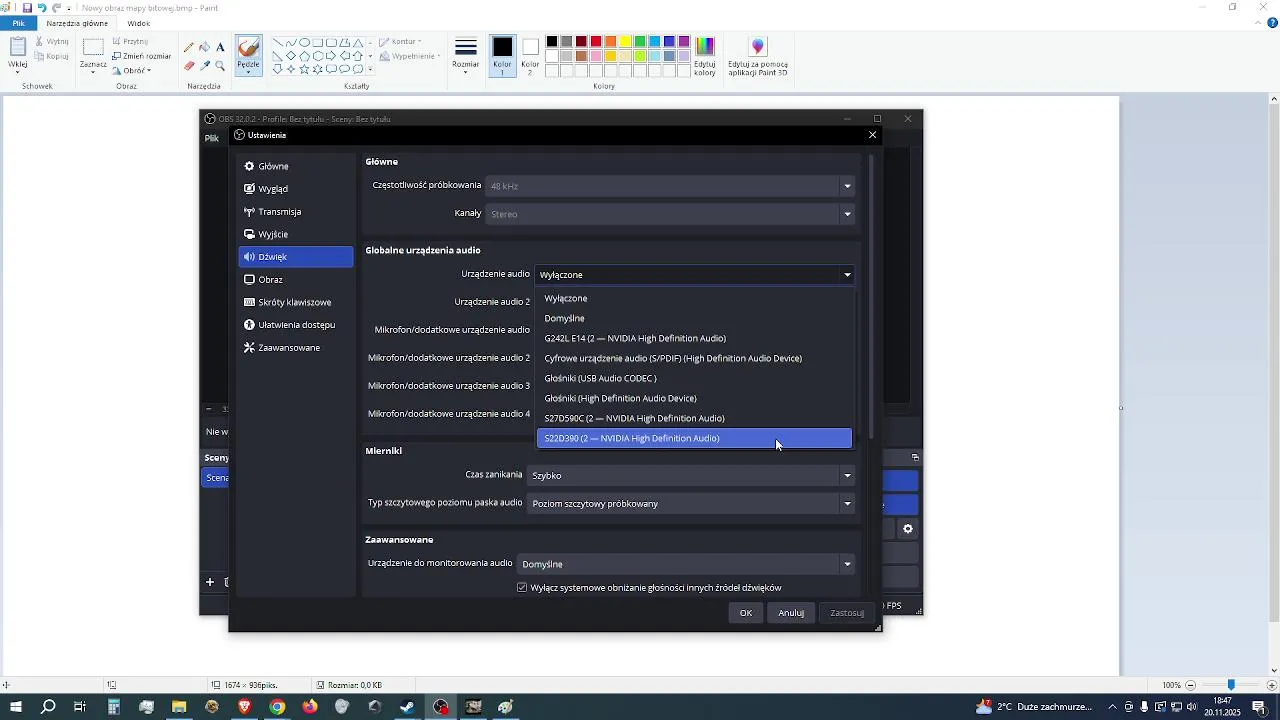The image size is (1280, 720).
Task: Open the Kanały Stereo dropdown
Action: tap(670, 214)
